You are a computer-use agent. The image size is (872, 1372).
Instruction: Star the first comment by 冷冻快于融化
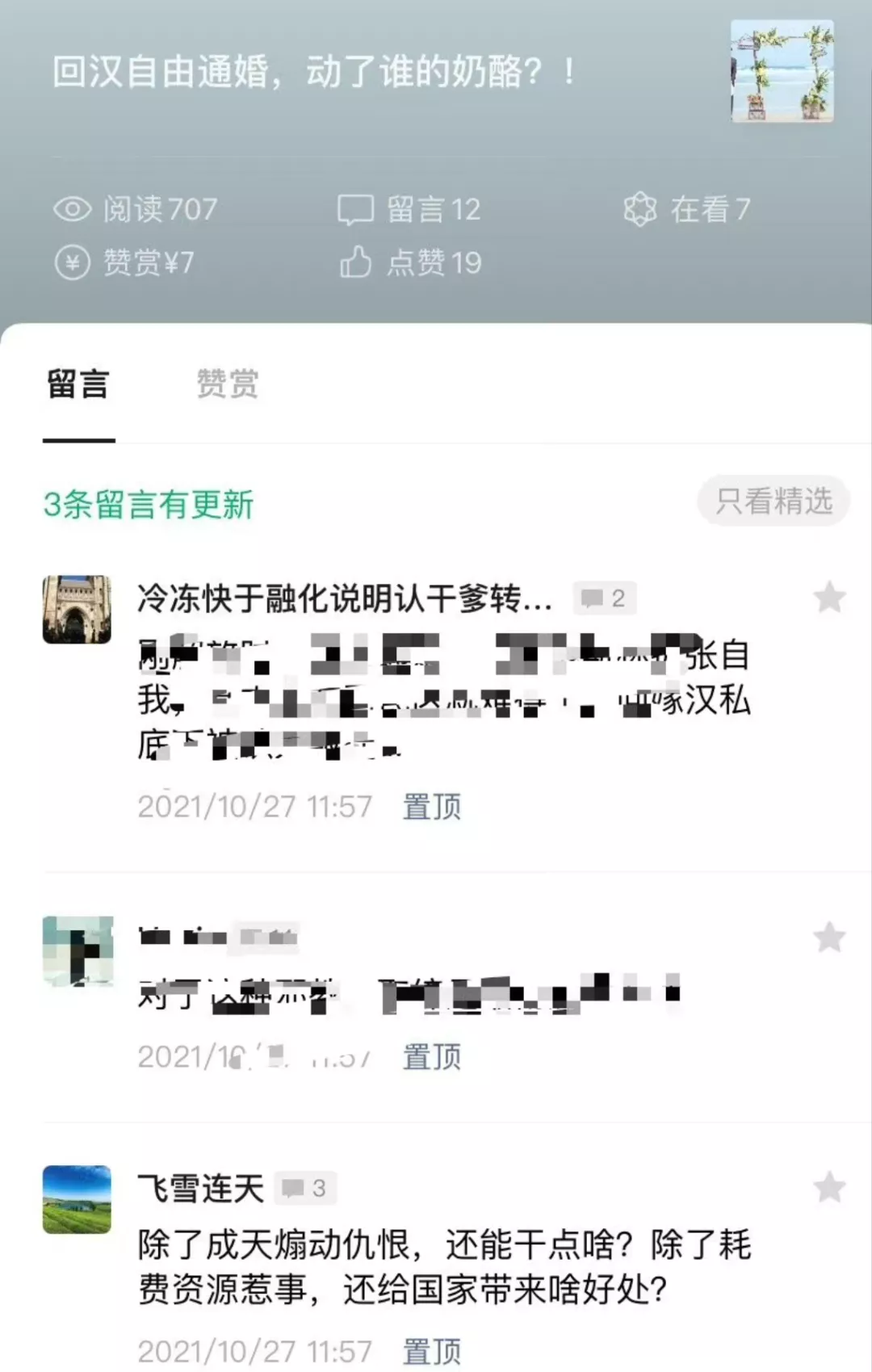pyautogui.click(x=829, y=598)
